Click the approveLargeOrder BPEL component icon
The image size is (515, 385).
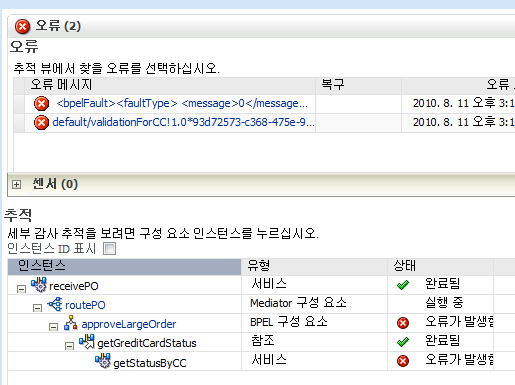tap(71, 323)
